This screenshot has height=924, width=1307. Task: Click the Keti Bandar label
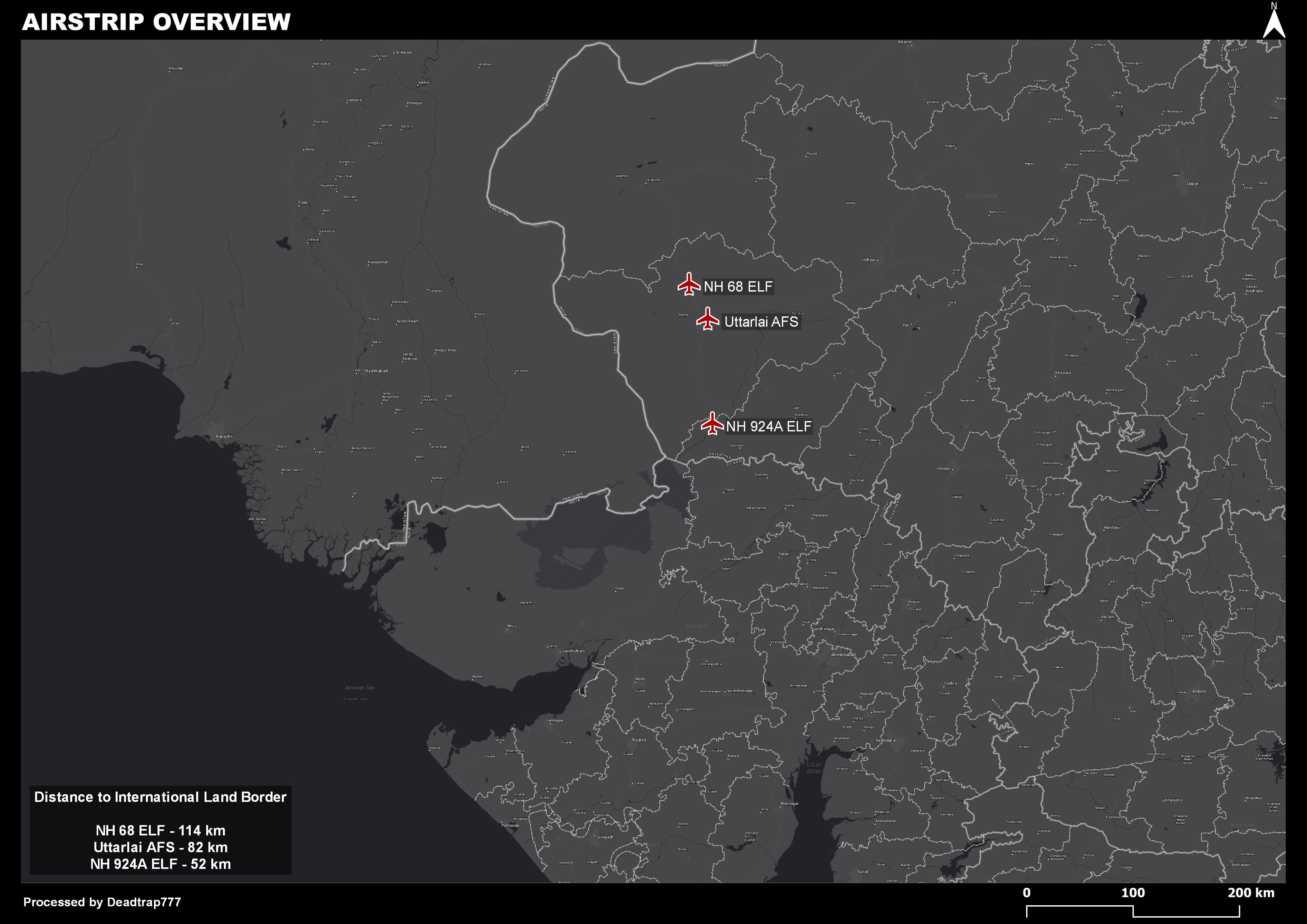pos(257,519)
